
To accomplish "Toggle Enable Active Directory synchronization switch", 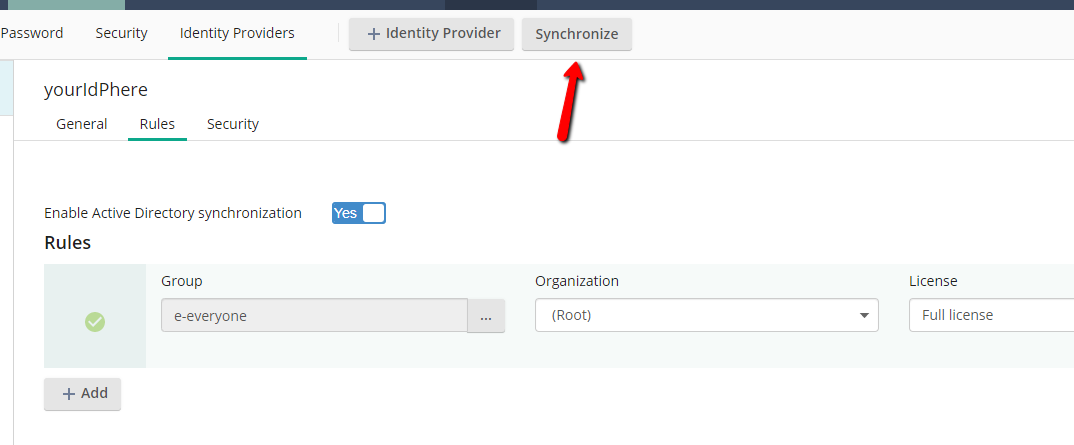I will (x=359, y=213).
